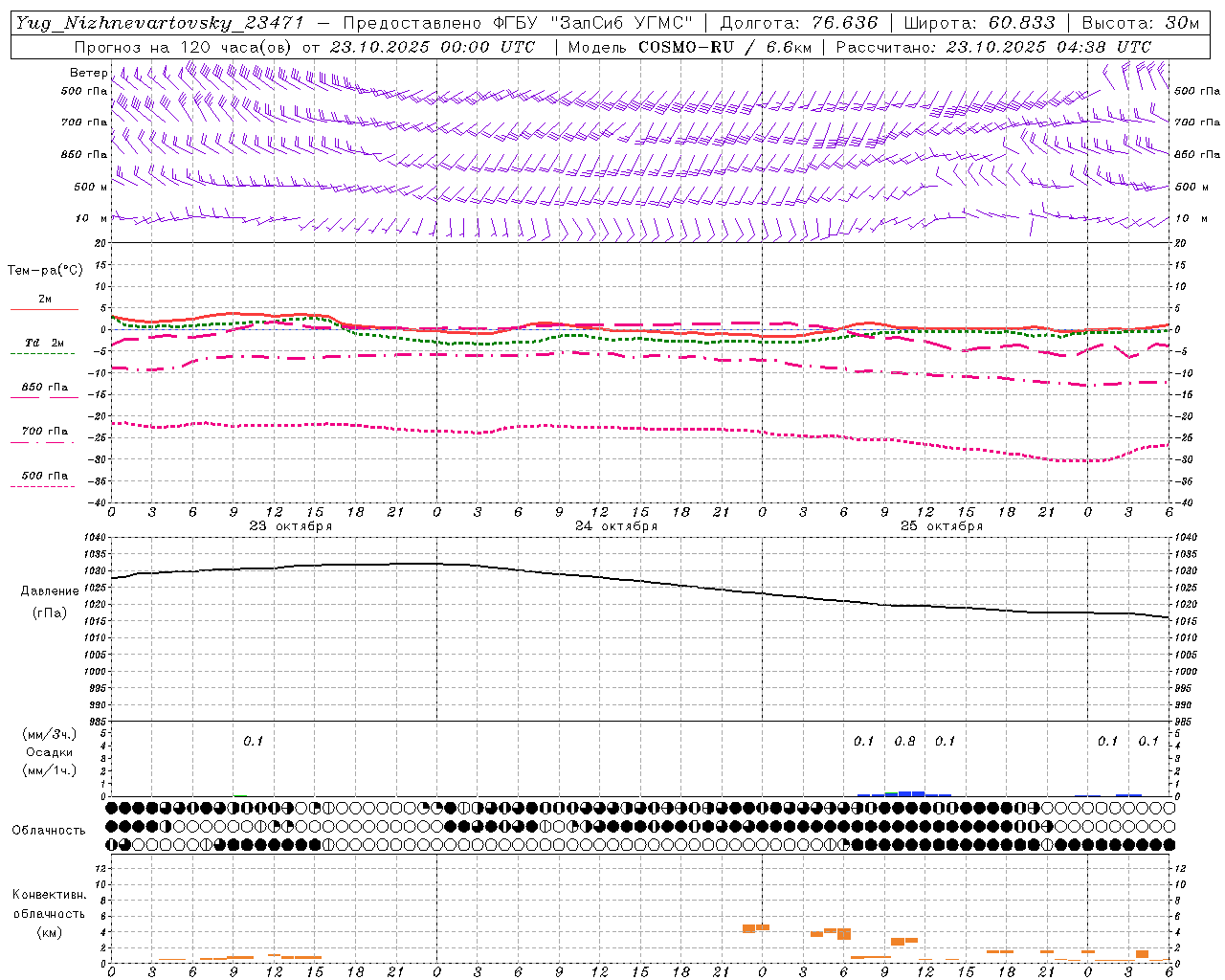Viewport: 1225px width, 980px height.
Task: Click the 25 октября date label
Action: pos(942,526)
